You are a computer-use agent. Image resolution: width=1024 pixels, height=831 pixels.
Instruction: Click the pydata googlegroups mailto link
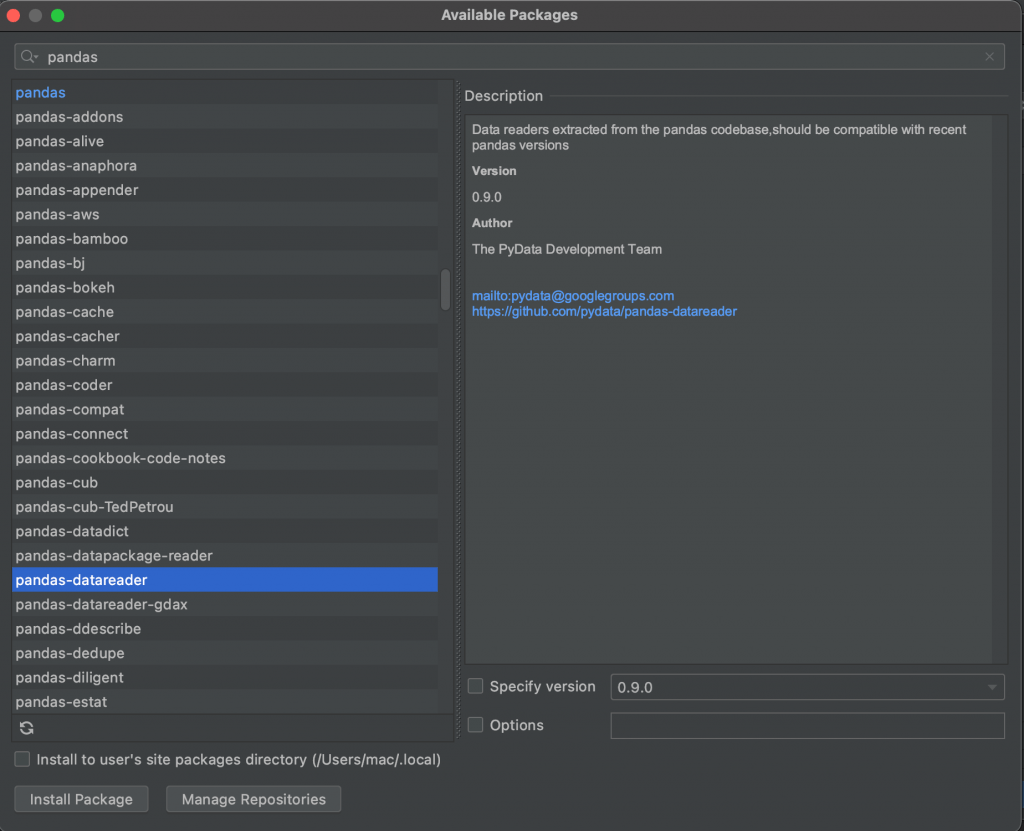(572, 295)
